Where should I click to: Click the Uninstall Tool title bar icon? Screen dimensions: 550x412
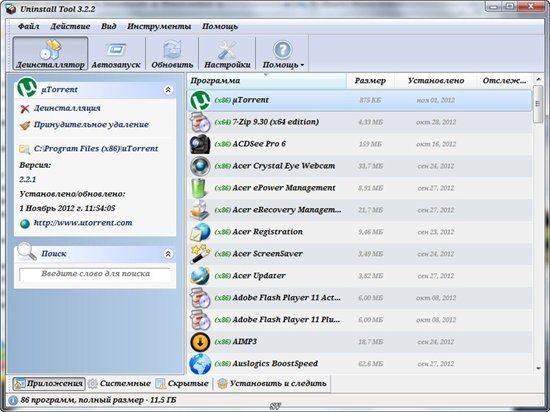coord(11,9)
